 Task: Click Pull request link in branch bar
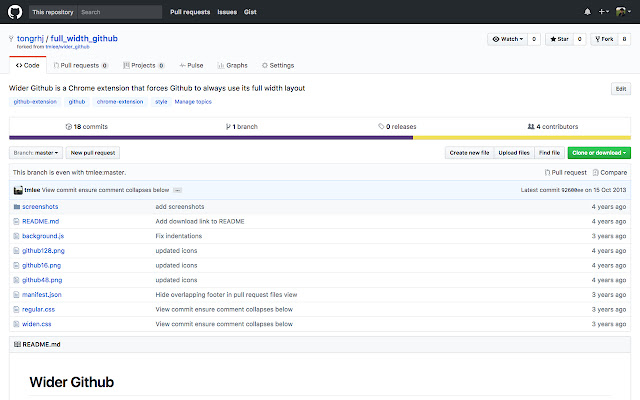[x=566, y=173]
